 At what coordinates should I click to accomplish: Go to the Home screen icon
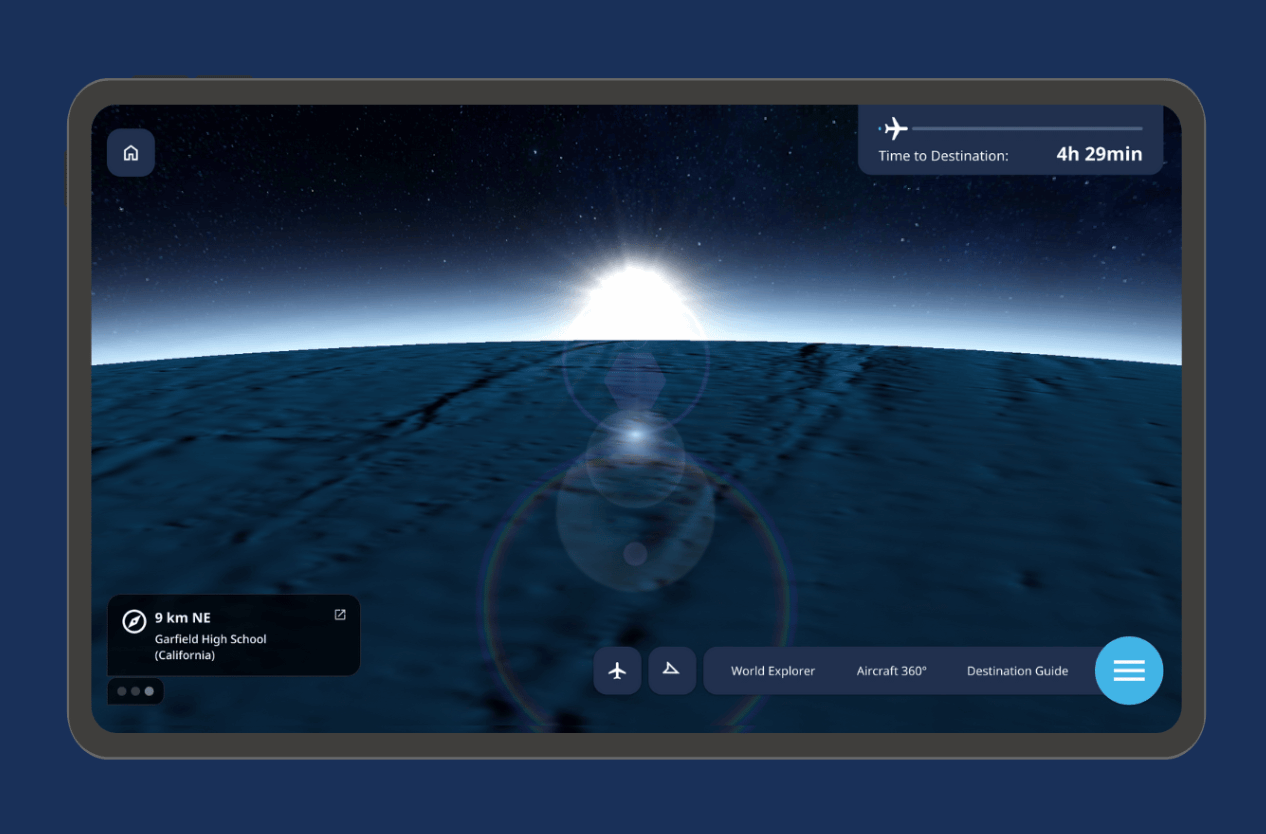[x=131, y=153]
